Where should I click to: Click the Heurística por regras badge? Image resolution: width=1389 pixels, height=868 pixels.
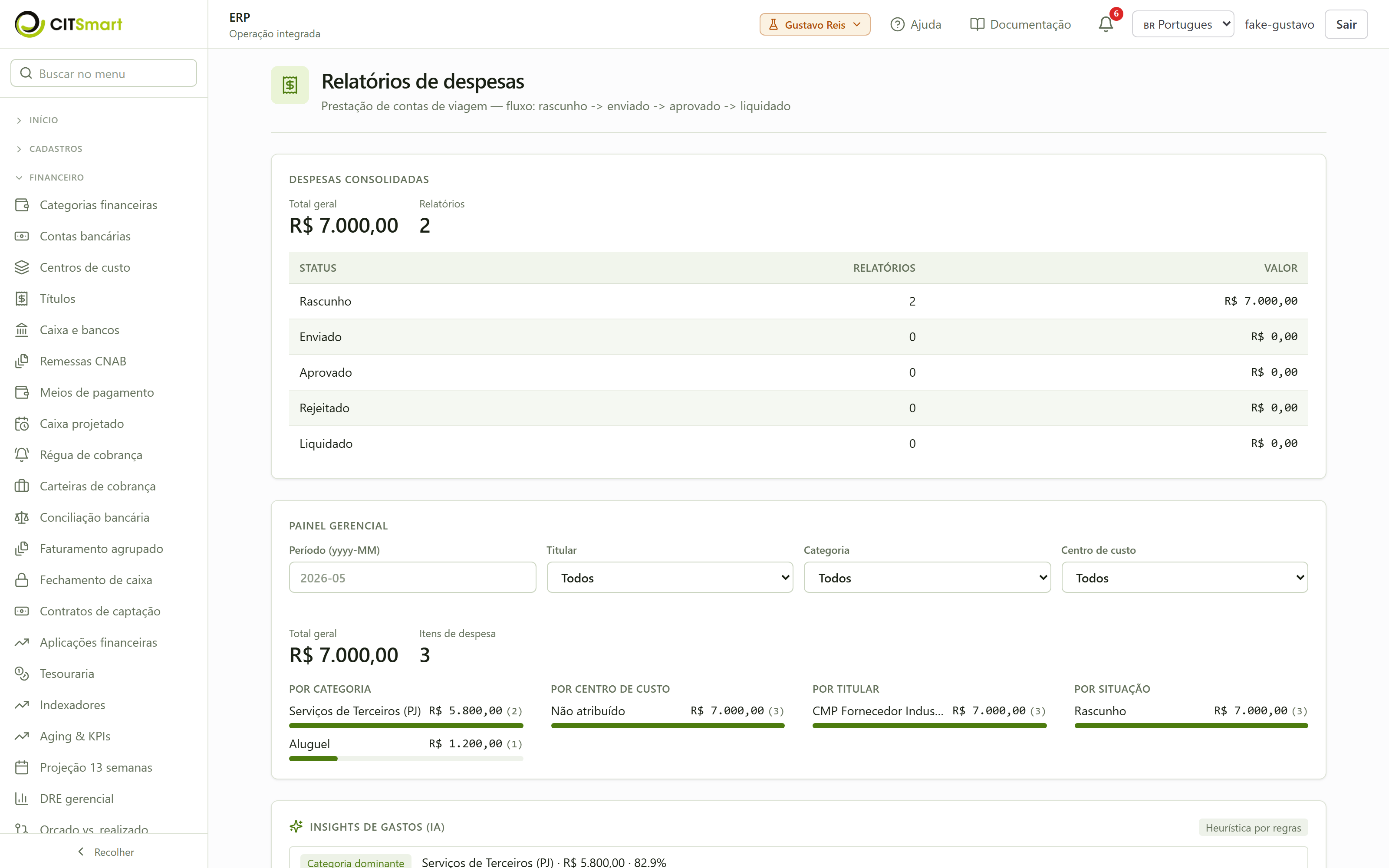coord(1253,827)
